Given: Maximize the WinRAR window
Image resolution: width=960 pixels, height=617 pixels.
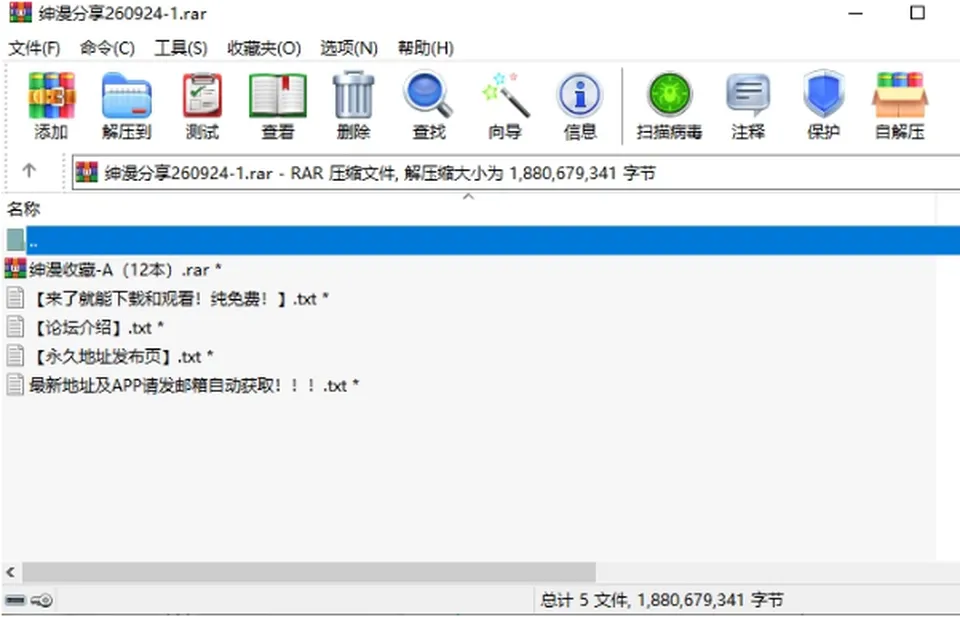Looking at the screenshot, I should point(917,13).
